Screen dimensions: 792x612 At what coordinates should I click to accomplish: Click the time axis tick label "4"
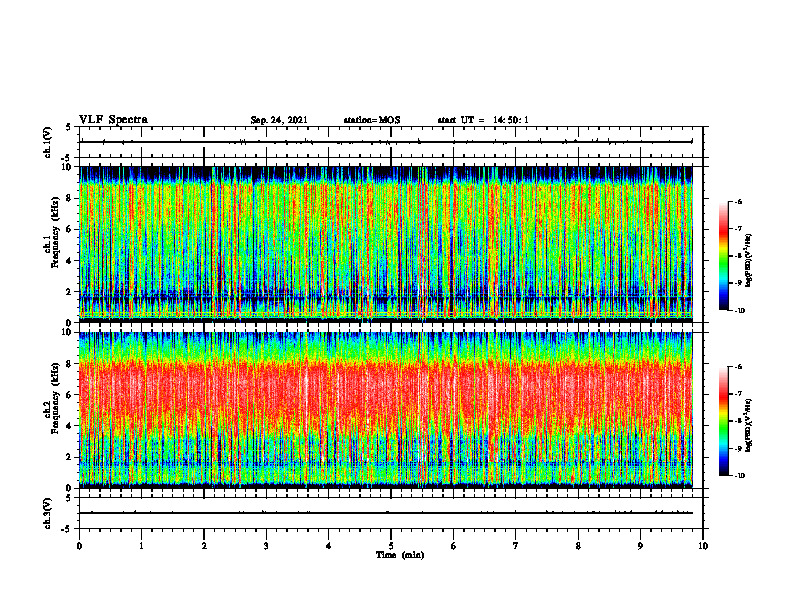pos(329,546)
